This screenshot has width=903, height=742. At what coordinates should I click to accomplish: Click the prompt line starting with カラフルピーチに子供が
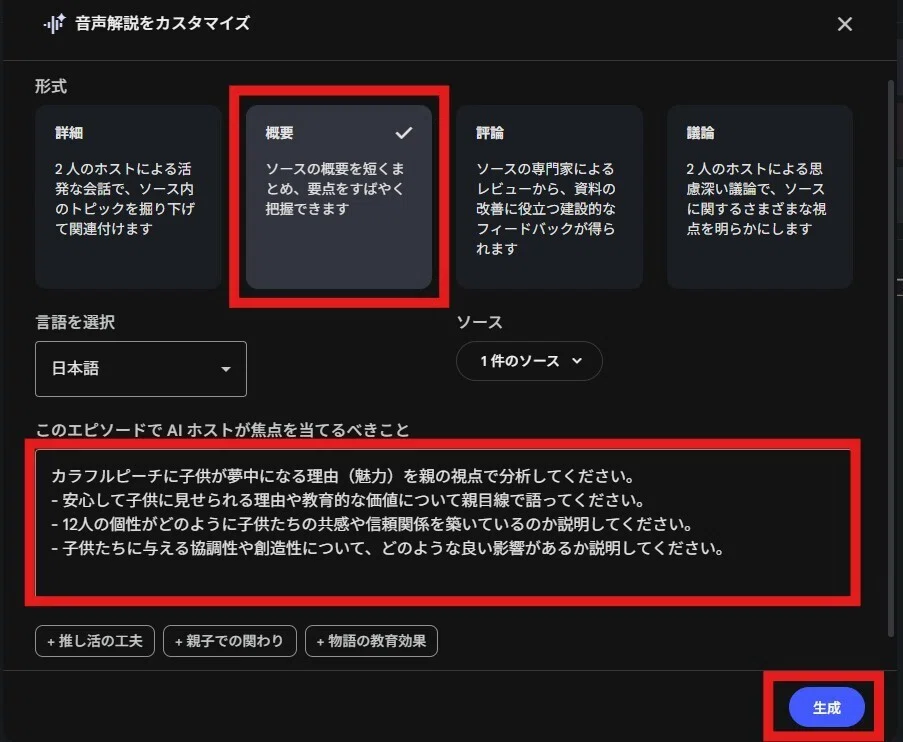343,476
